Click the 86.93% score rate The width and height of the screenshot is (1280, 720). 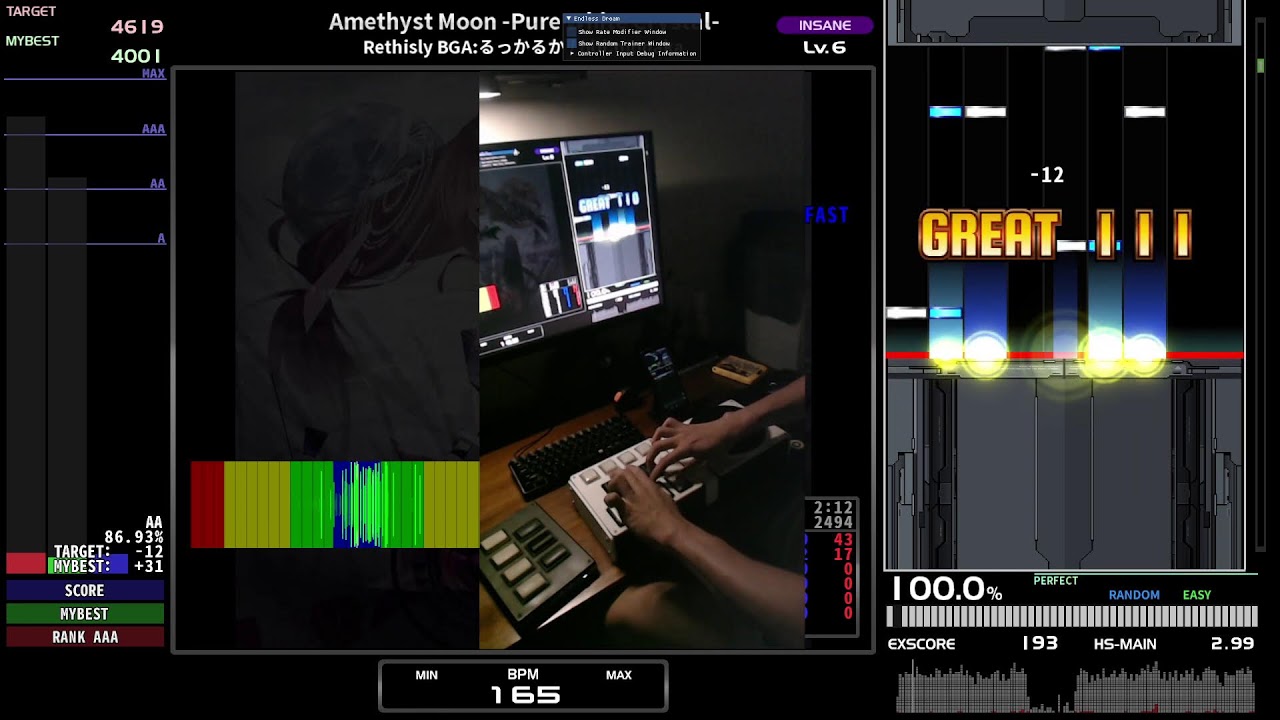[x=133, y=537]
